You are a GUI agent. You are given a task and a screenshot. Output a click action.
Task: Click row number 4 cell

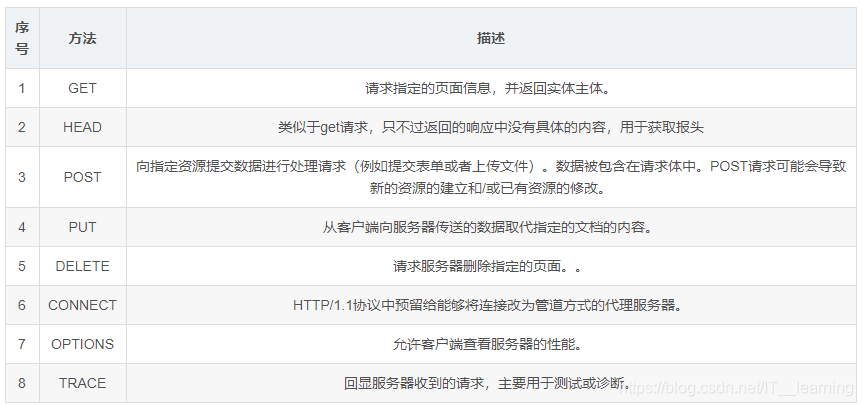[x=22, y=227]
